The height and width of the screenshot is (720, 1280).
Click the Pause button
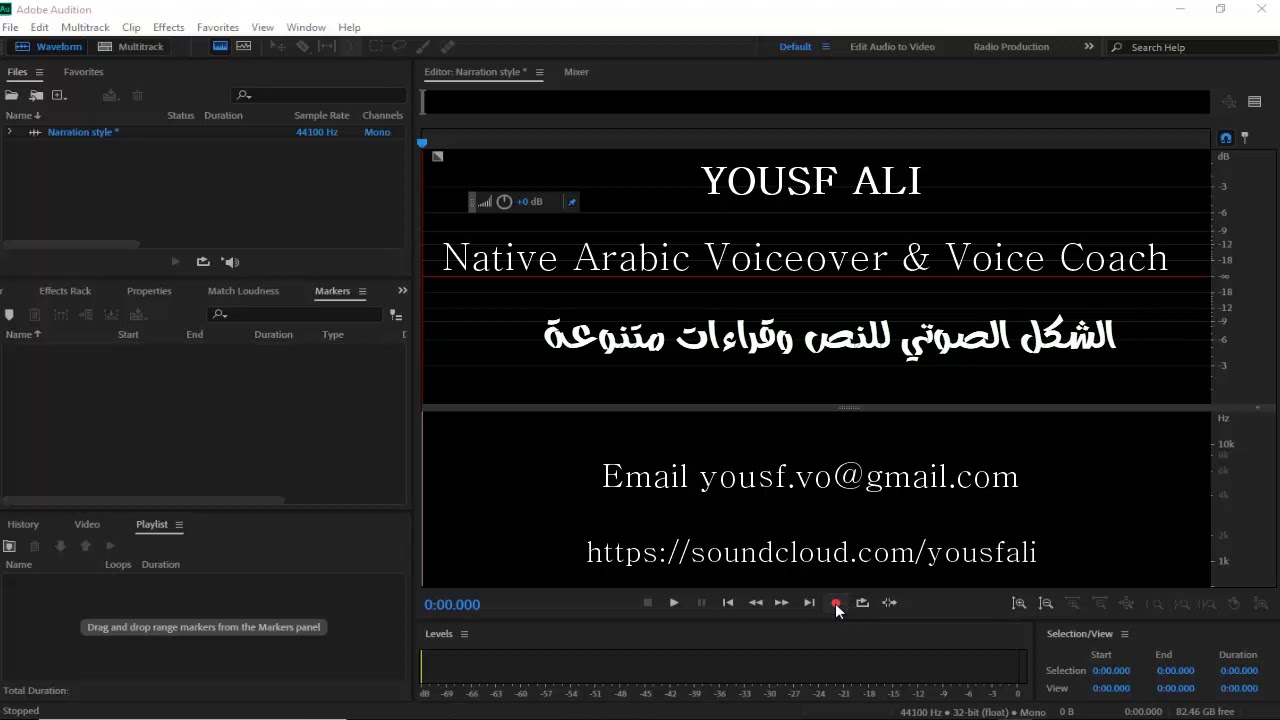pos(701,603)
